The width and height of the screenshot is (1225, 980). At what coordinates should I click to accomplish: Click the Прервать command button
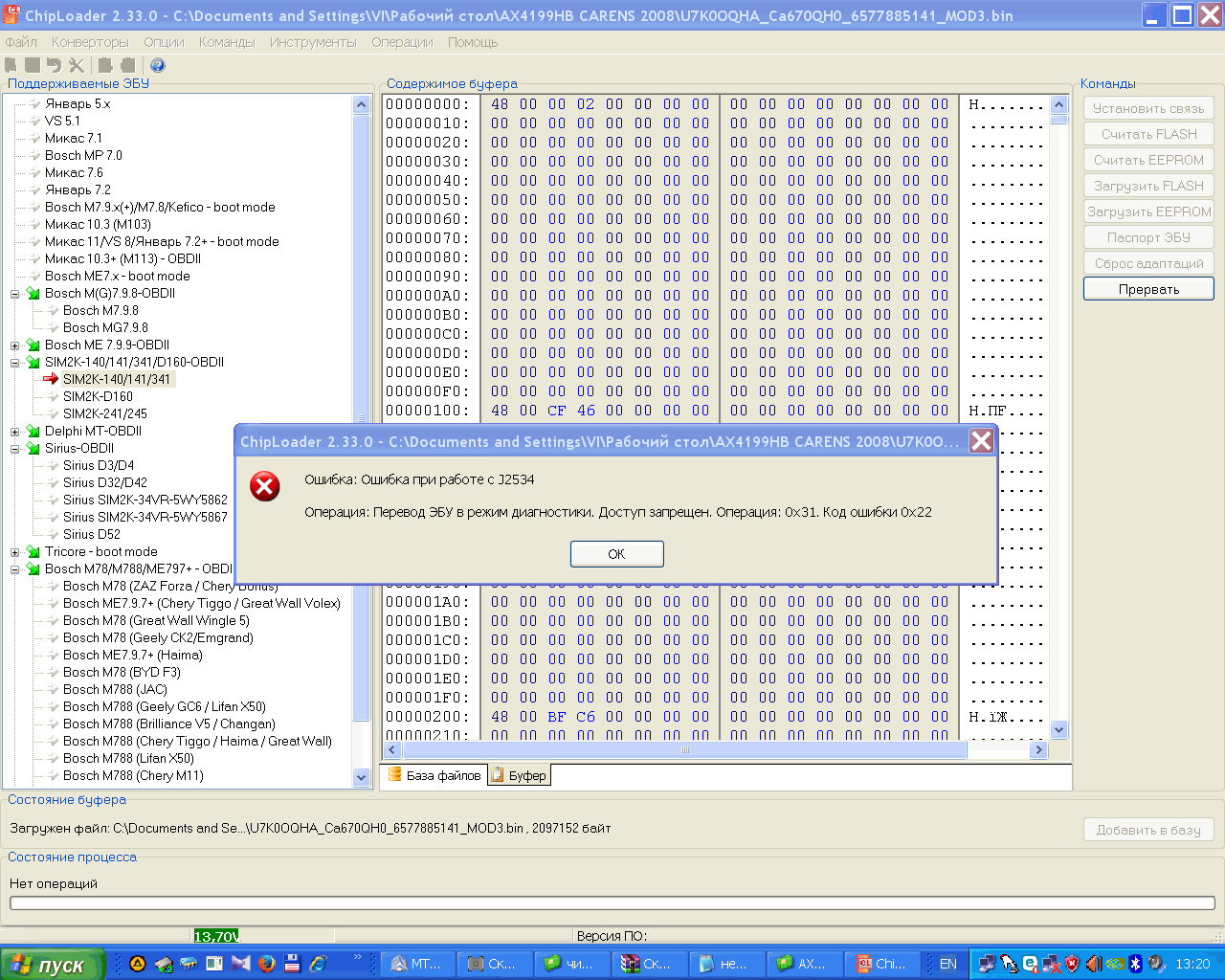[x=1148, y=289]
